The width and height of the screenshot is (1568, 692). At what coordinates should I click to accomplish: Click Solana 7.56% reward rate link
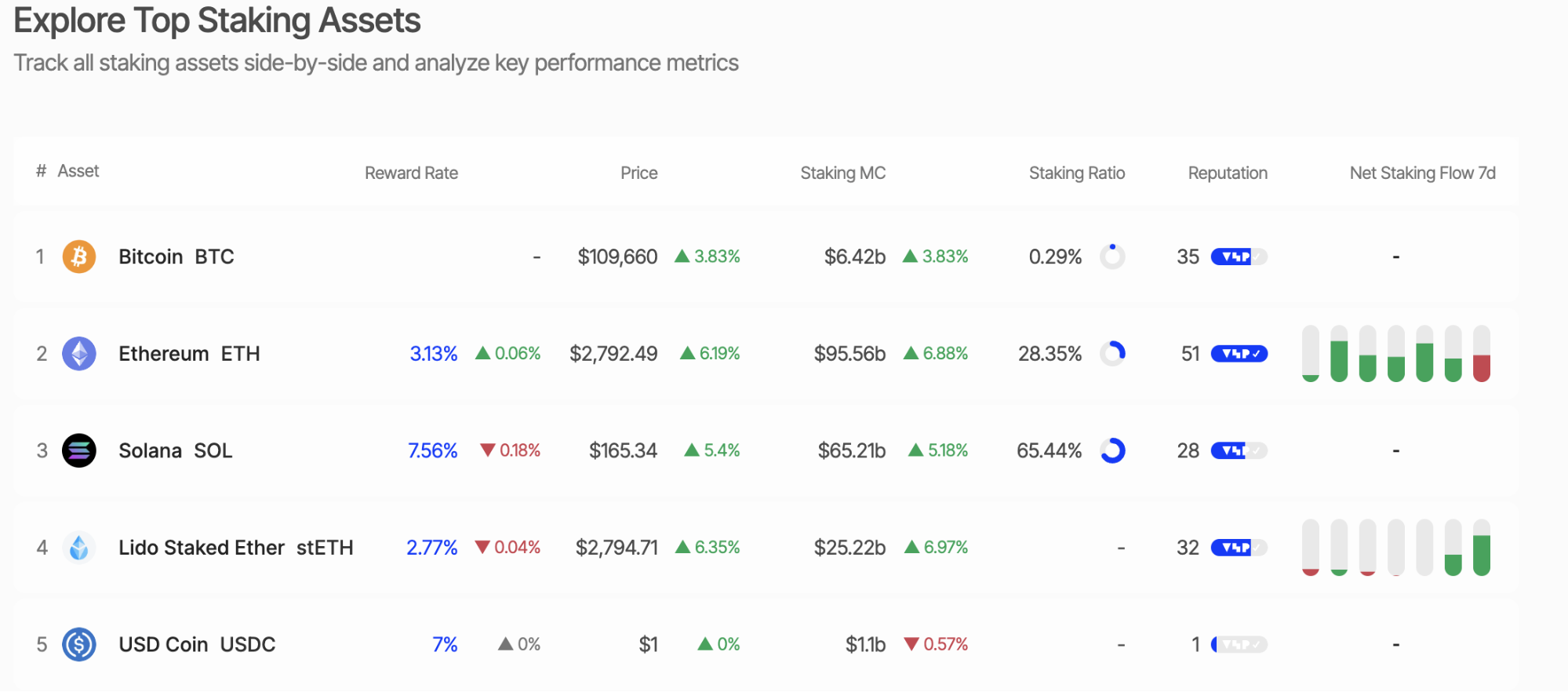pos(432,450)
